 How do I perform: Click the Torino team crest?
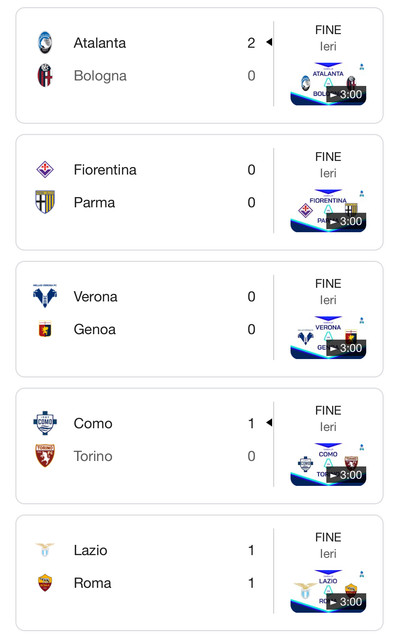45,456
